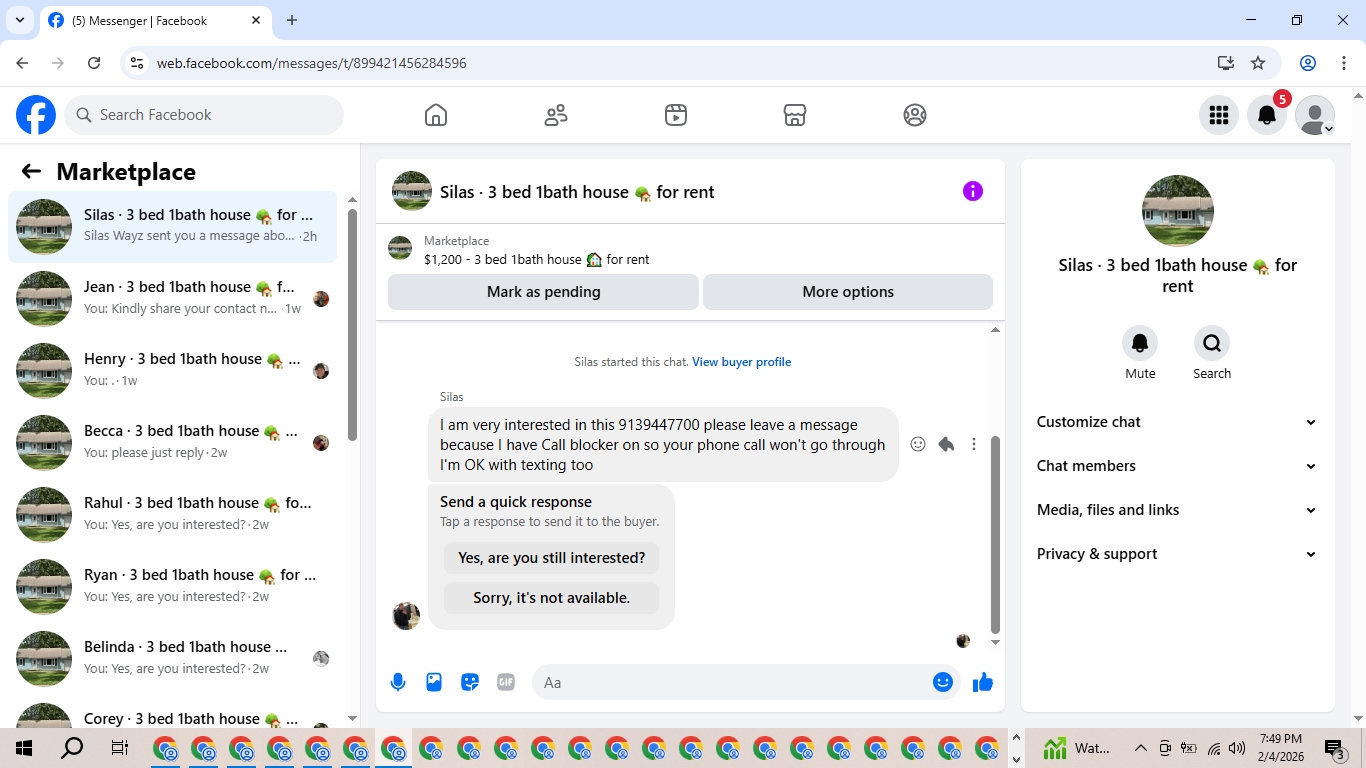Open the Friends icon in top navigation
1366x768 pixels.
(556, 115)
